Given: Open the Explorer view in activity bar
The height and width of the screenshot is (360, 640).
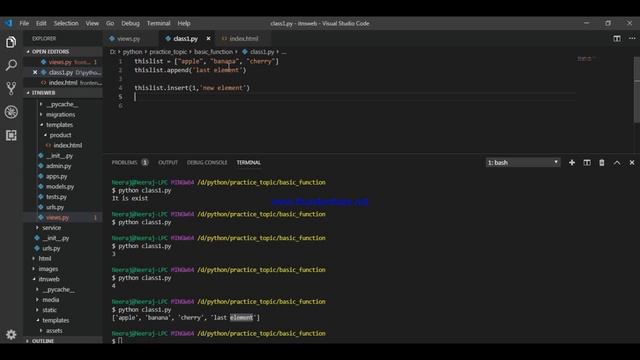Looking at the screenshot, I should 11,42.
